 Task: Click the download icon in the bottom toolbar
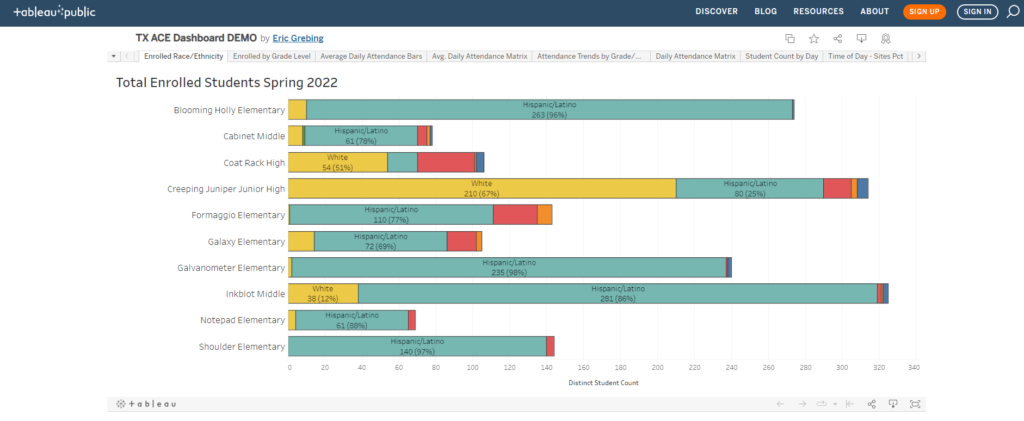893,403
